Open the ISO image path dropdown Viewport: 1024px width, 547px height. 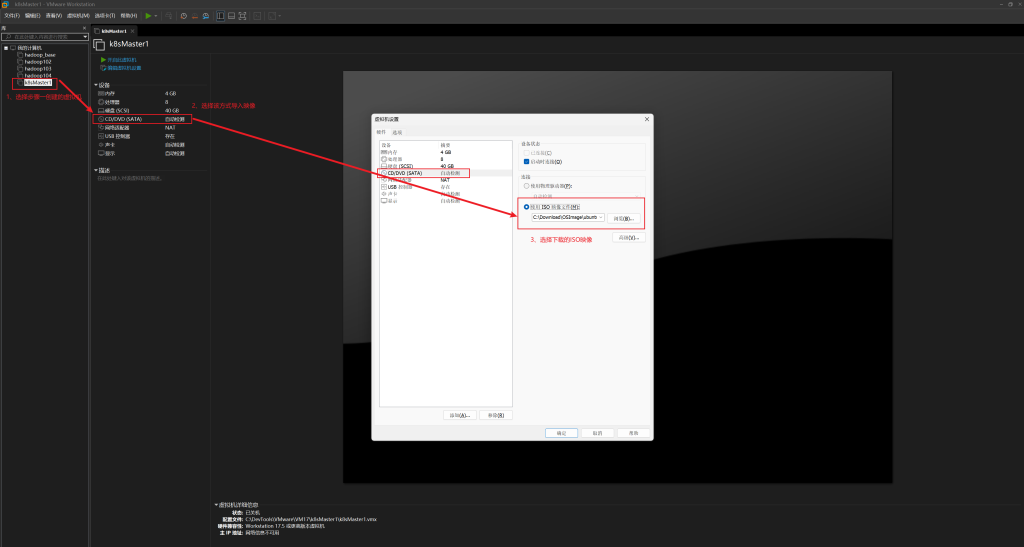(x=601, y=217)
